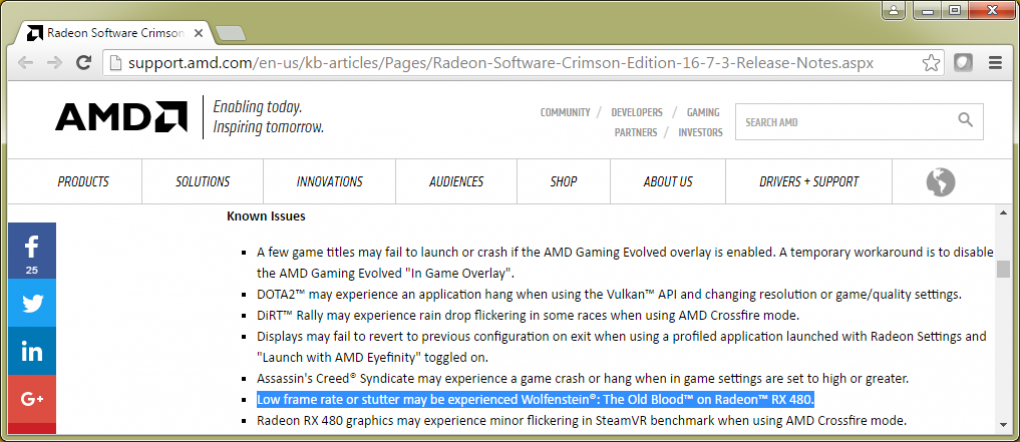Viewport: 1020px width, 442px height.
Task: Share the page on Google Plus
Action: [32, 400]
